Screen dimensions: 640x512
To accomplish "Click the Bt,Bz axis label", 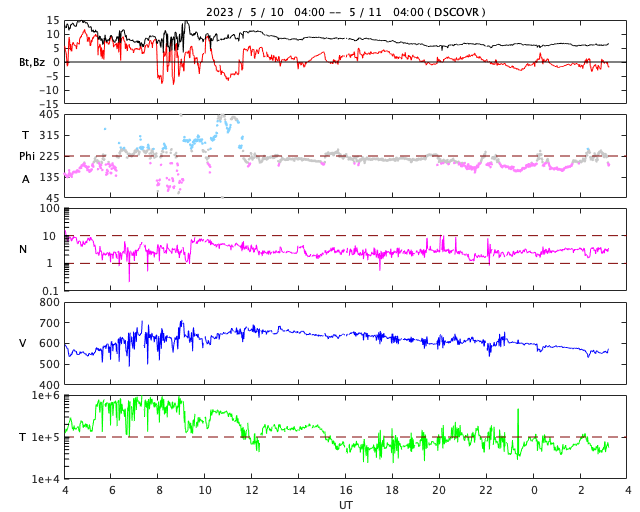I will click(32, 62).
